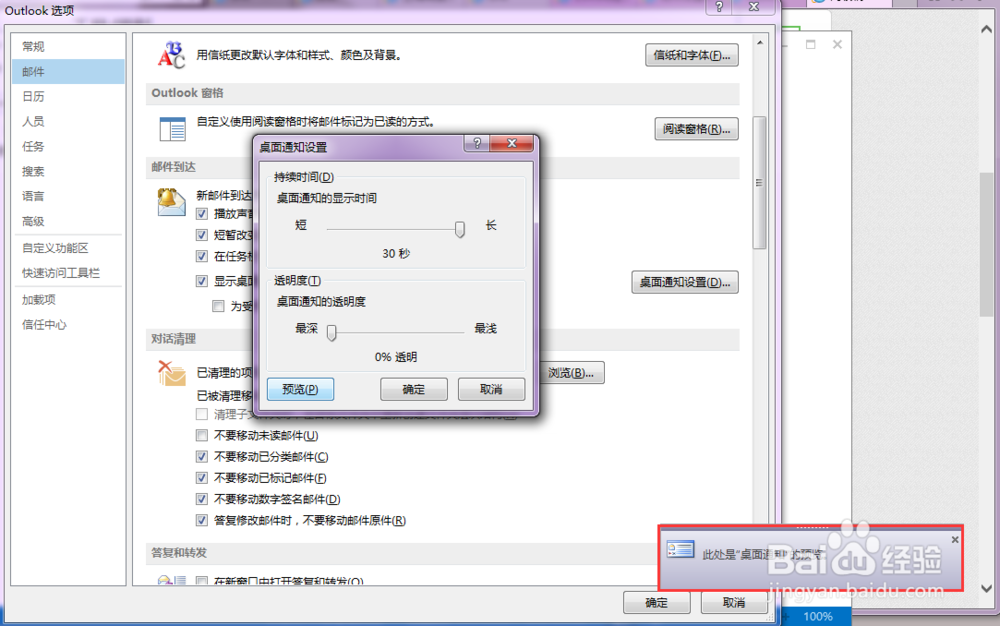Click 确定 at bottom of Outlook 选项

(657, 602)
